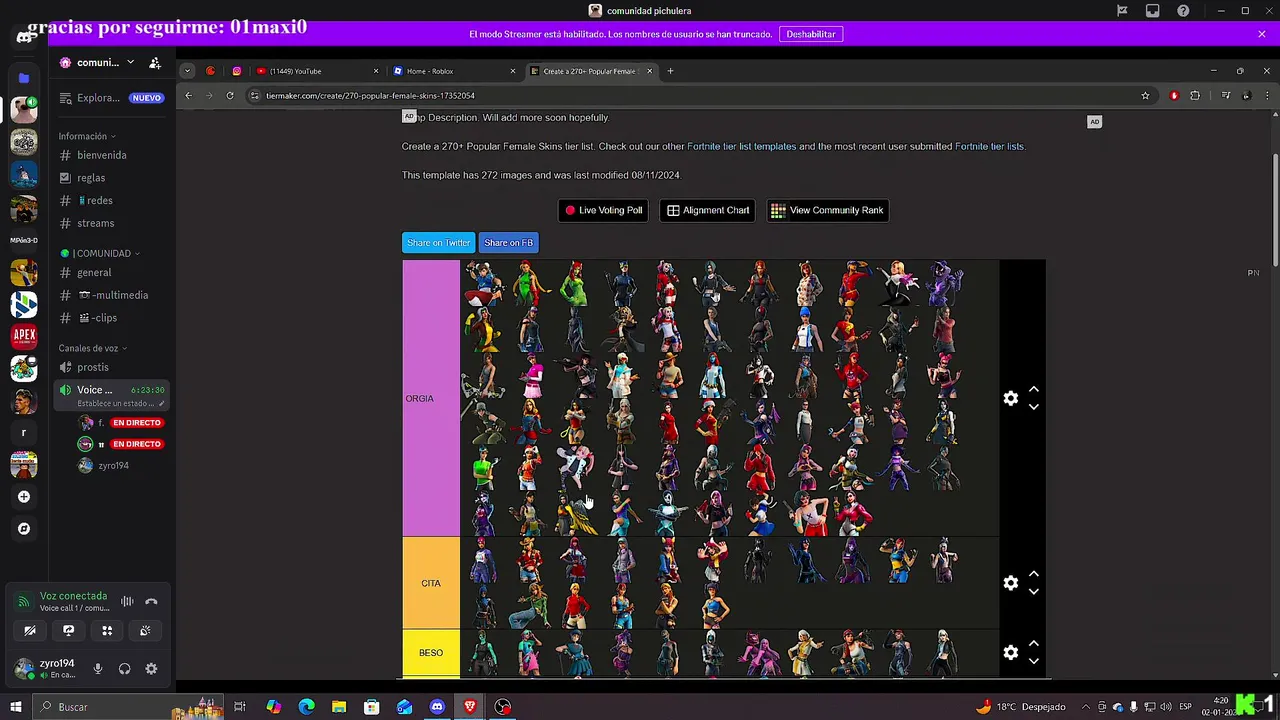Open the multimedia channel
The image size is (1280, 720).
click(111, 295)
